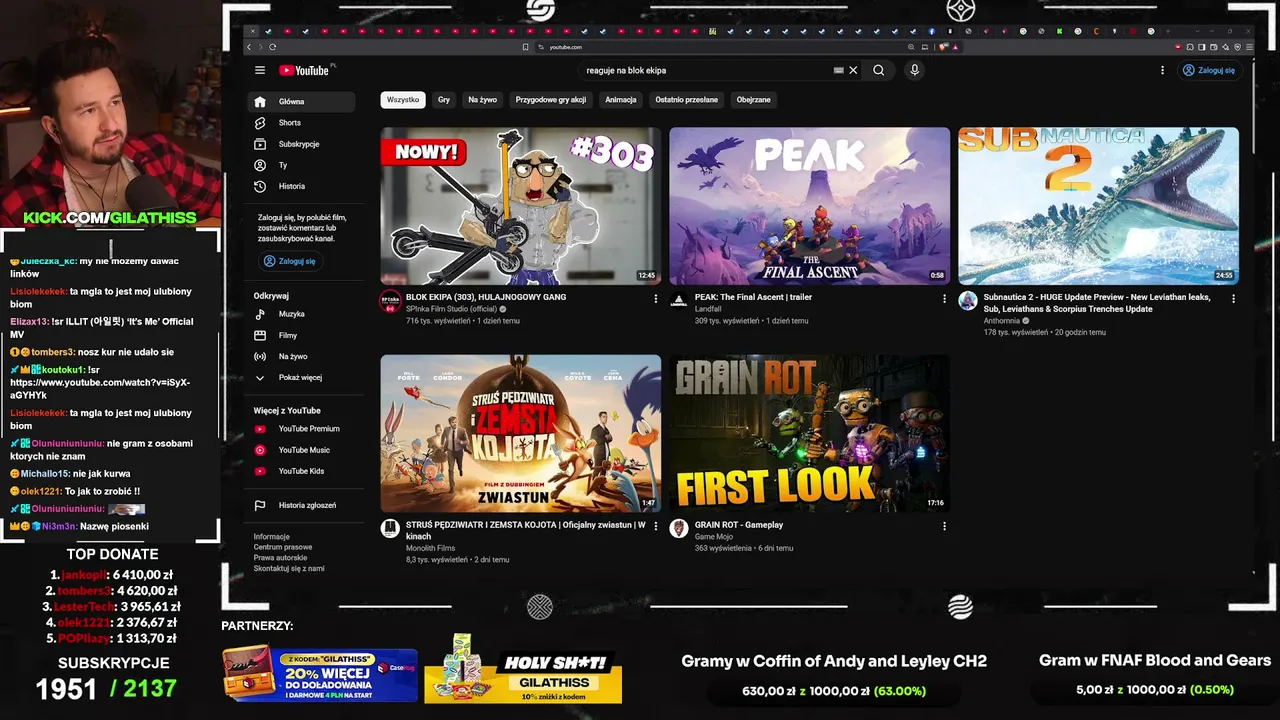Go to Główna in the sidebar

click(301, 102)
